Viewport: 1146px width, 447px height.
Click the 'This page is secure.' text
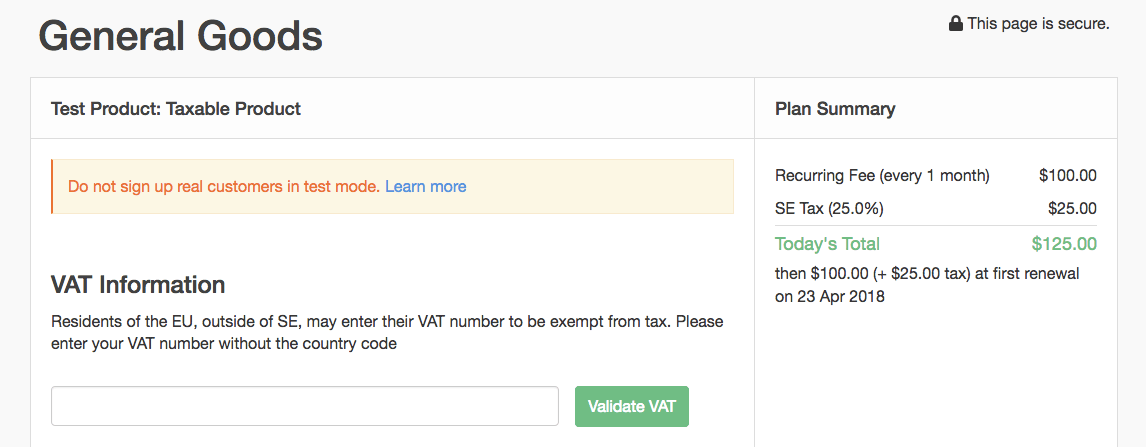(1038, 24)
